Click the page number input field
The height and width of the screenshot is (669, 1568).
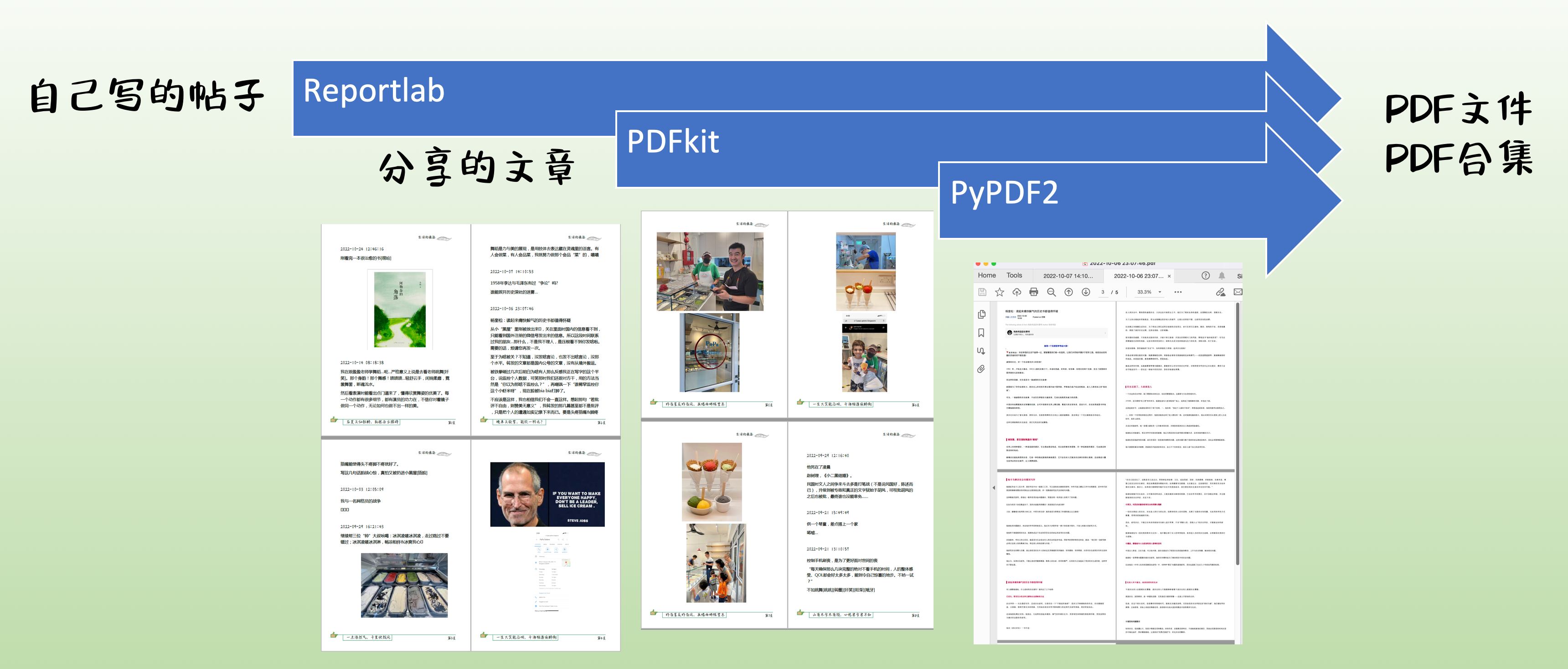coord(1102,292)
